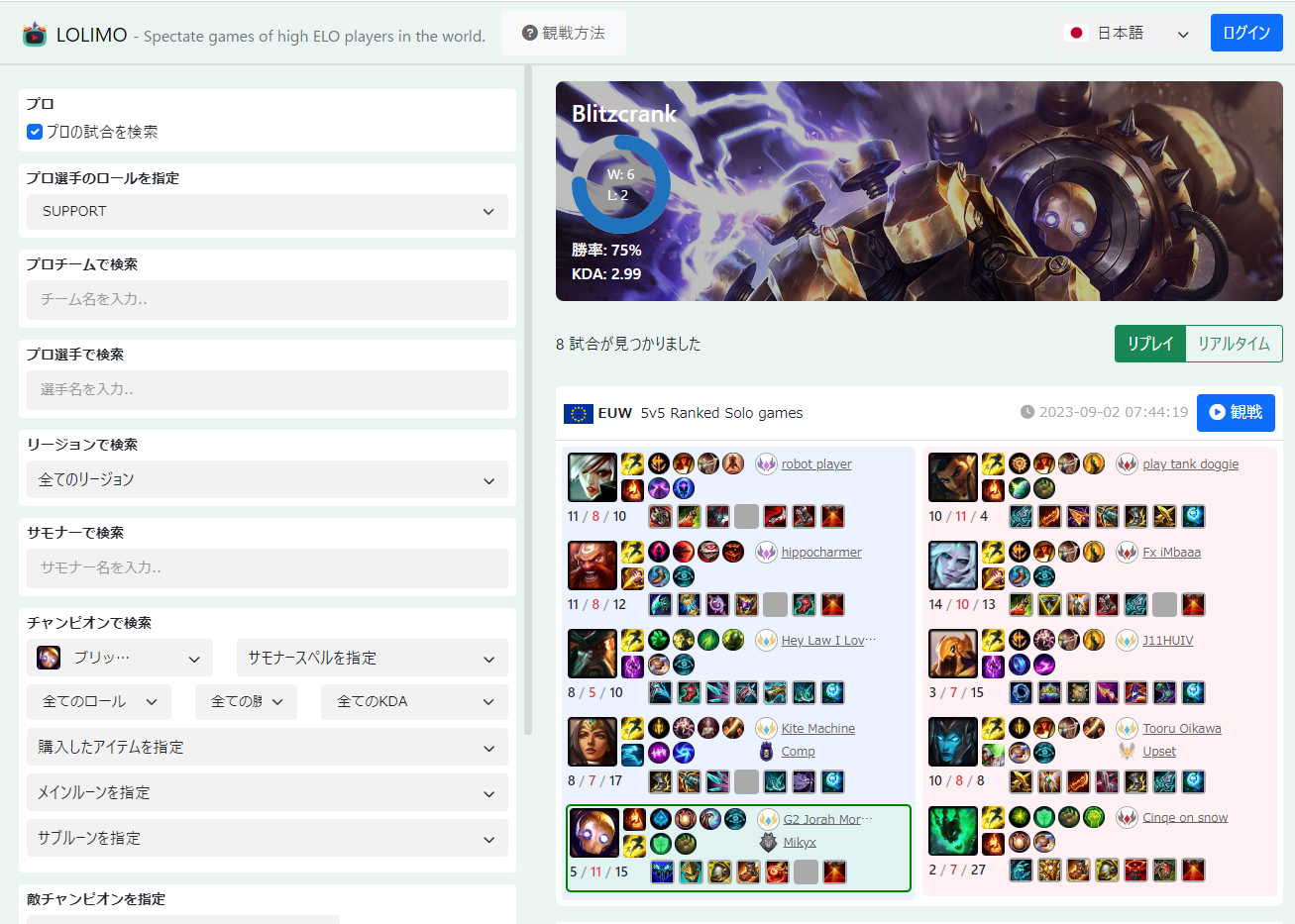The height and width of the screenshot is (924, 1295).
Task: Expand サブルーンを指定 dropdown
Action: coord(268,838)
